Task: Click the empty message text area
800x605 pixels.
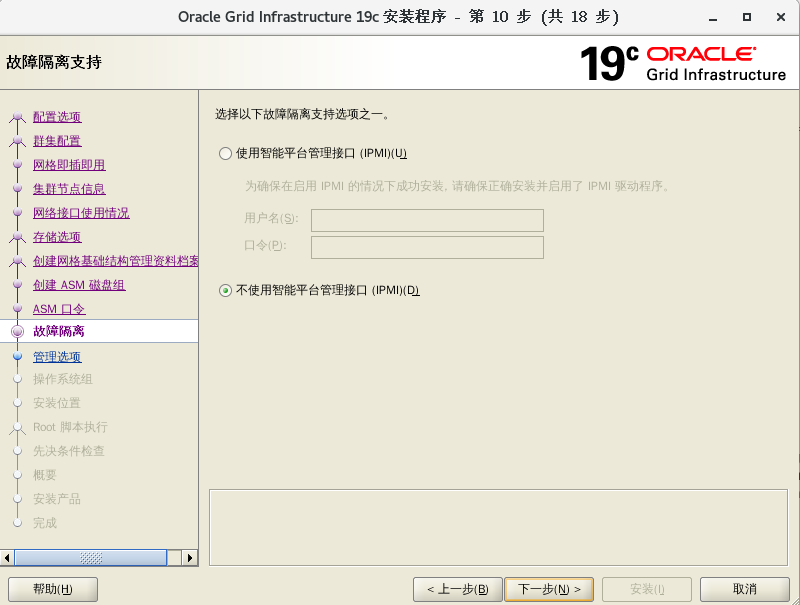Action: 498,527
